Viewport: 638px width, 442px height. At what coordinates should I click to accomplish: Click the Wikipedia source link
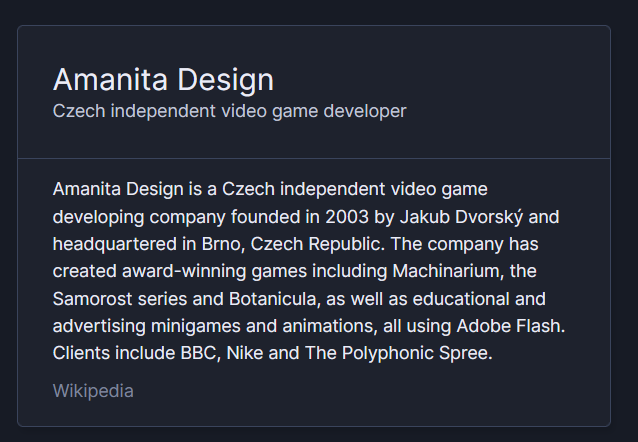click(x=93, y=391)
